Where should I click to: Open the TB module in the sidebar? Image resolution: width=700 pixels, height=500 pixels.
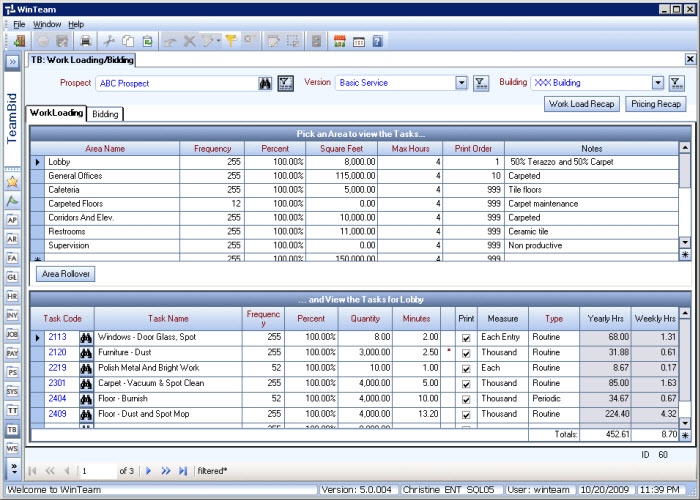12,429
